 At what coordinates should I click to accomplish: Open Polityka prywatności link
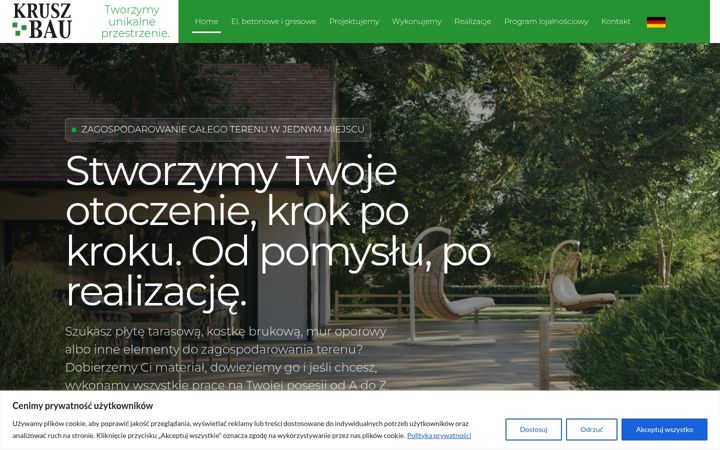click(439, 435)
